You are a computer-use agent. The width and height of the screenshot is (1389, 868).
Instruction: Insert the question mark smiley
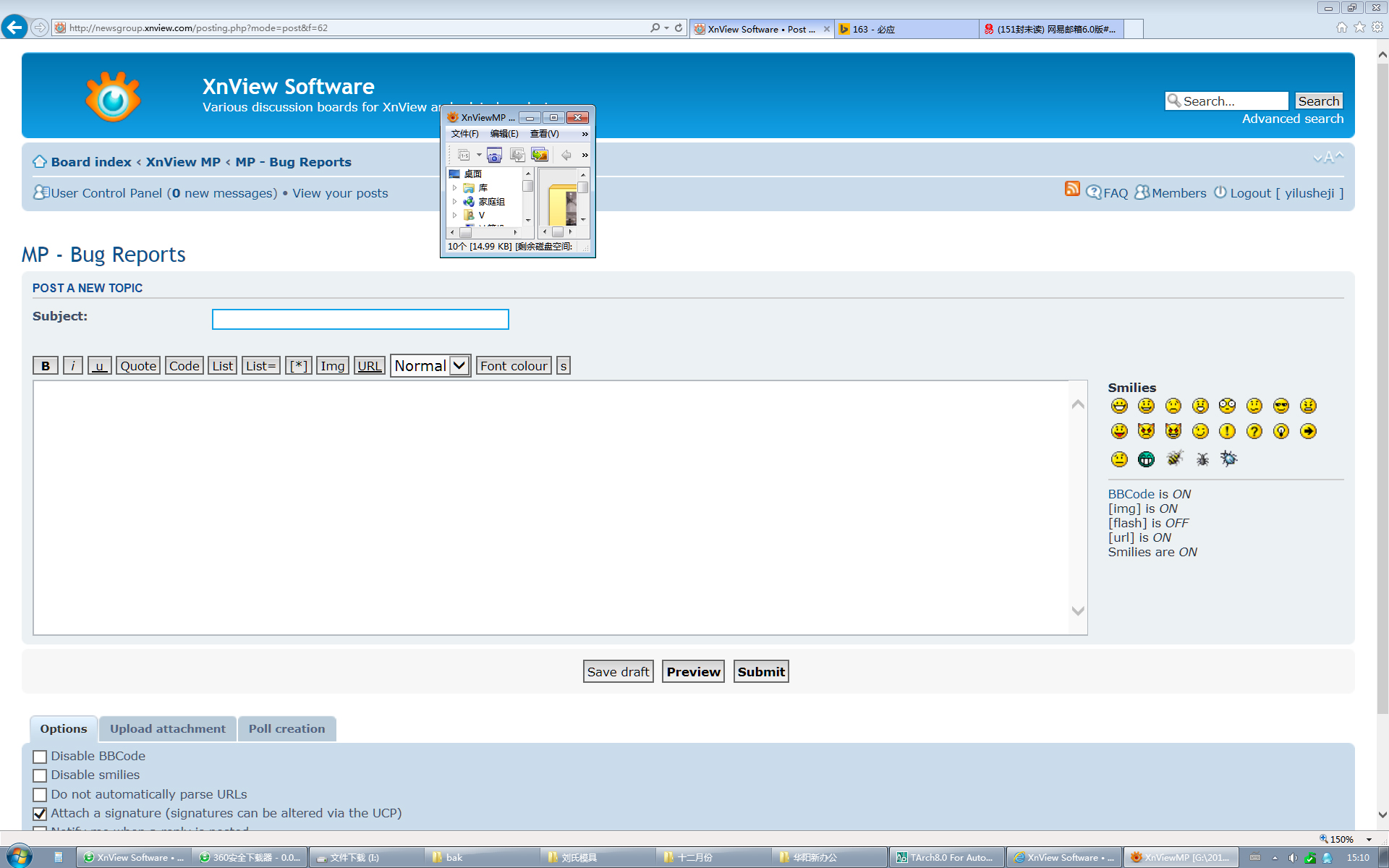click(1254, 432)
